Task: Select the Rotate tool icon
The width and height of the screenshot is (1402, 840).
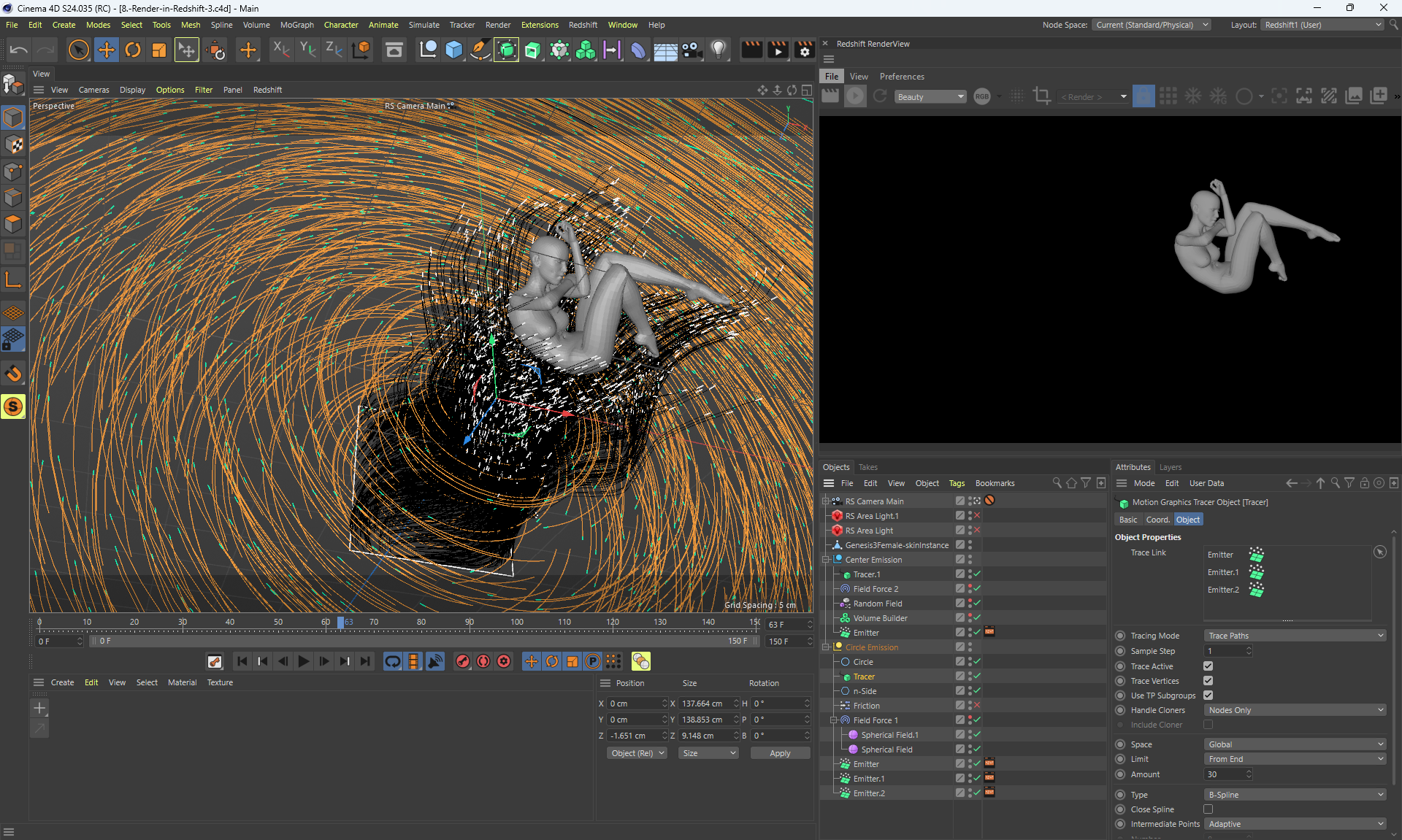Action: (x=133, y=50)
